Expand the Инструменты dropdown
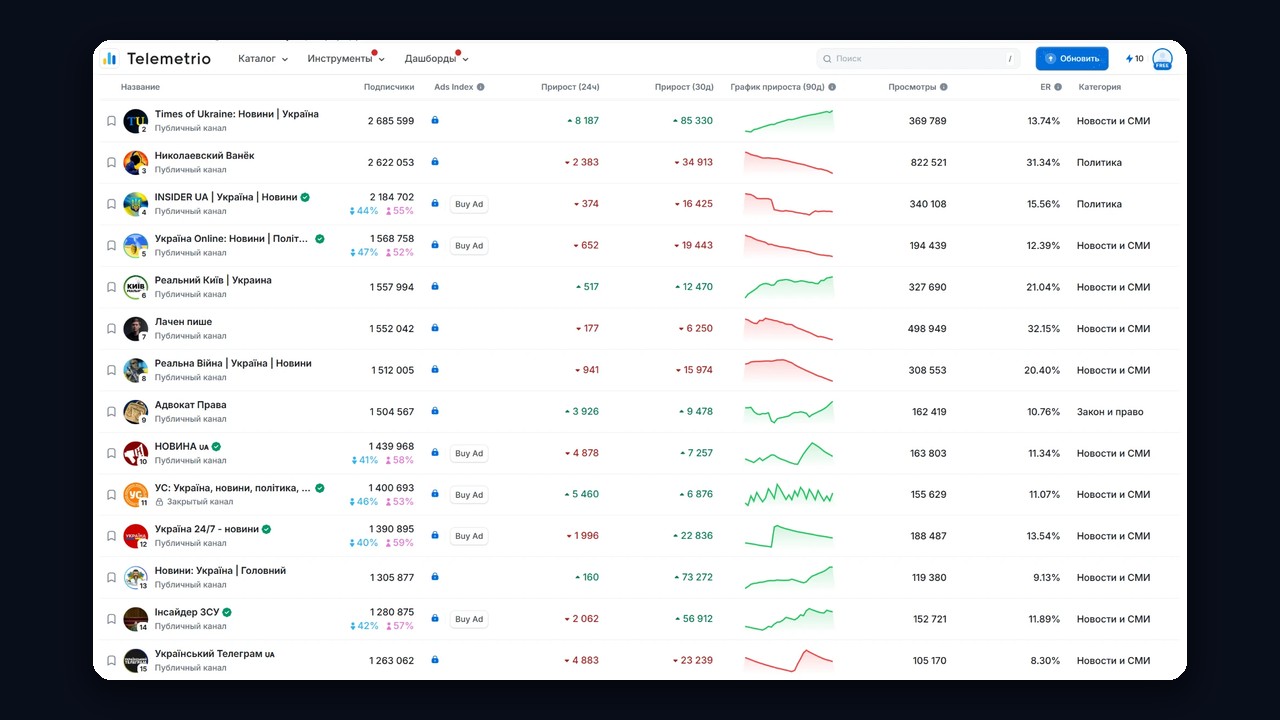This screenshot has height=720, width=1280. tap(346, 59)
